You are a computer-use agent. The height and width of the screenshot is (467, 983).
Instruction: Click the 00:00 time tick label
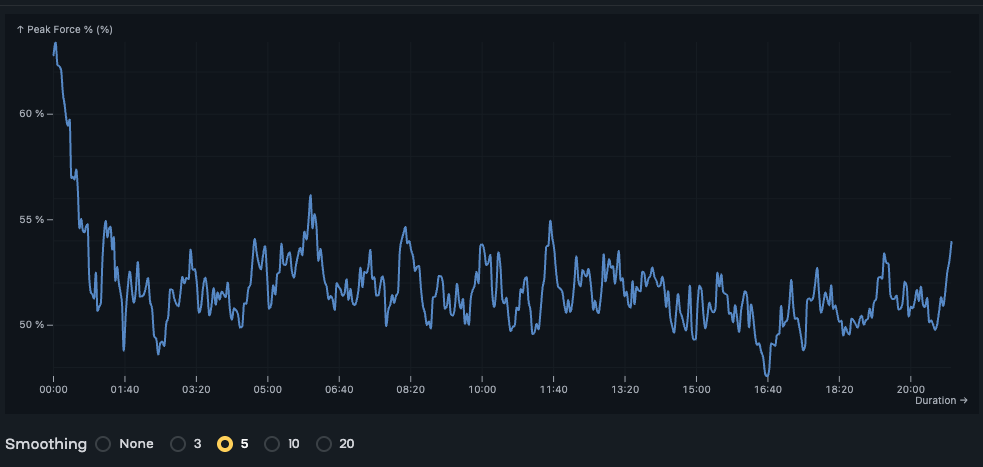53,389
